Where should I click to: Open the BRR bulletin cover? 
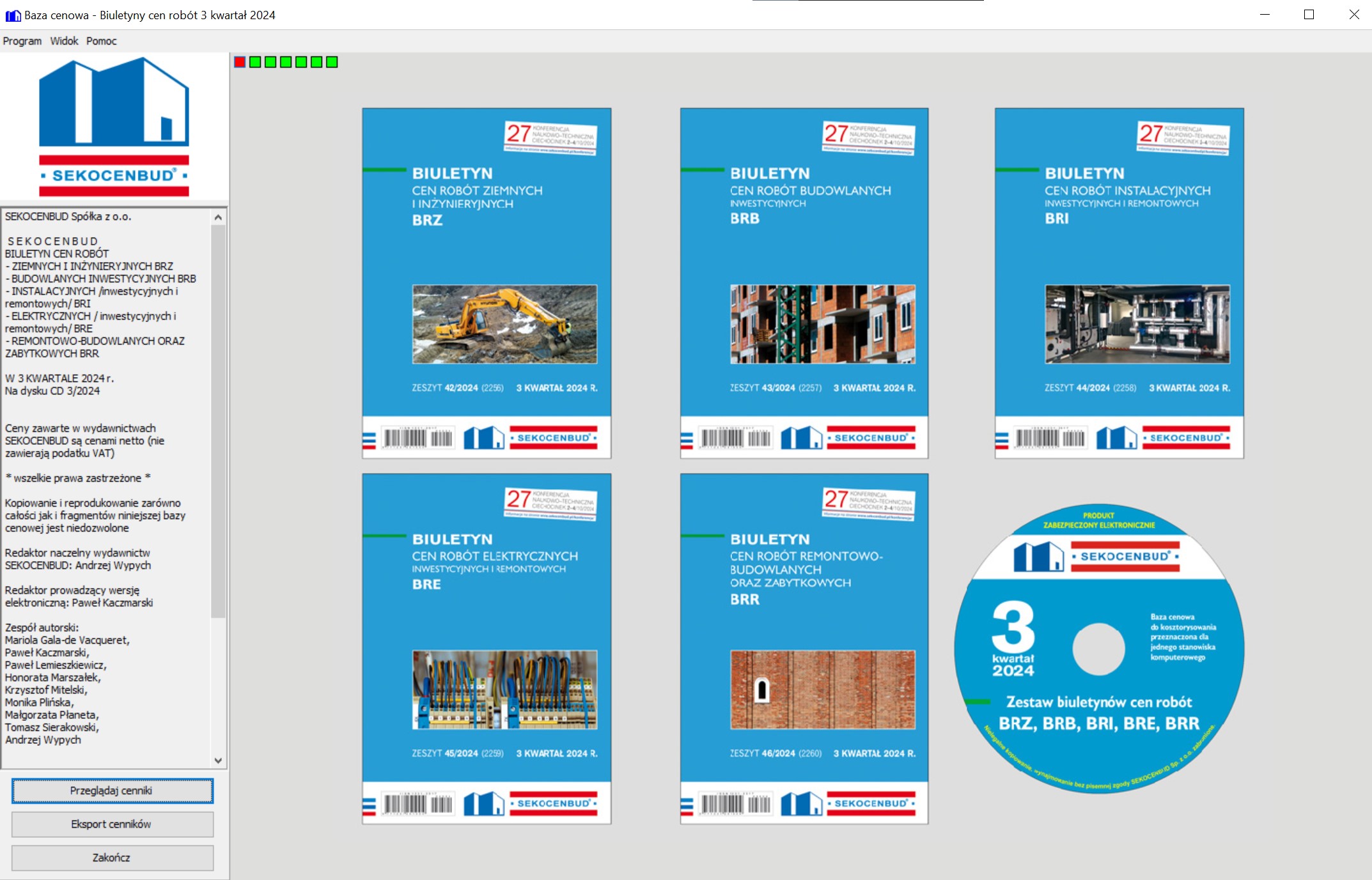(x=804, y=649)
